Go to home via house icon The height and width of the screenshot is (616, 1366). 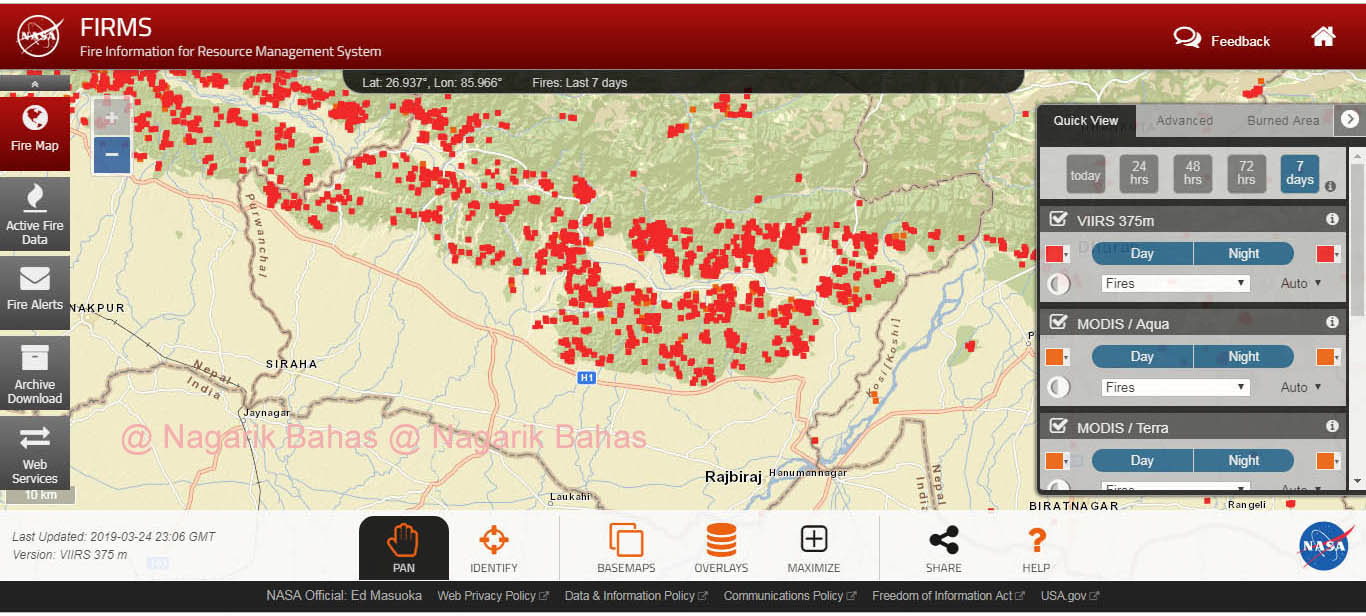[x=1323, y=38]
